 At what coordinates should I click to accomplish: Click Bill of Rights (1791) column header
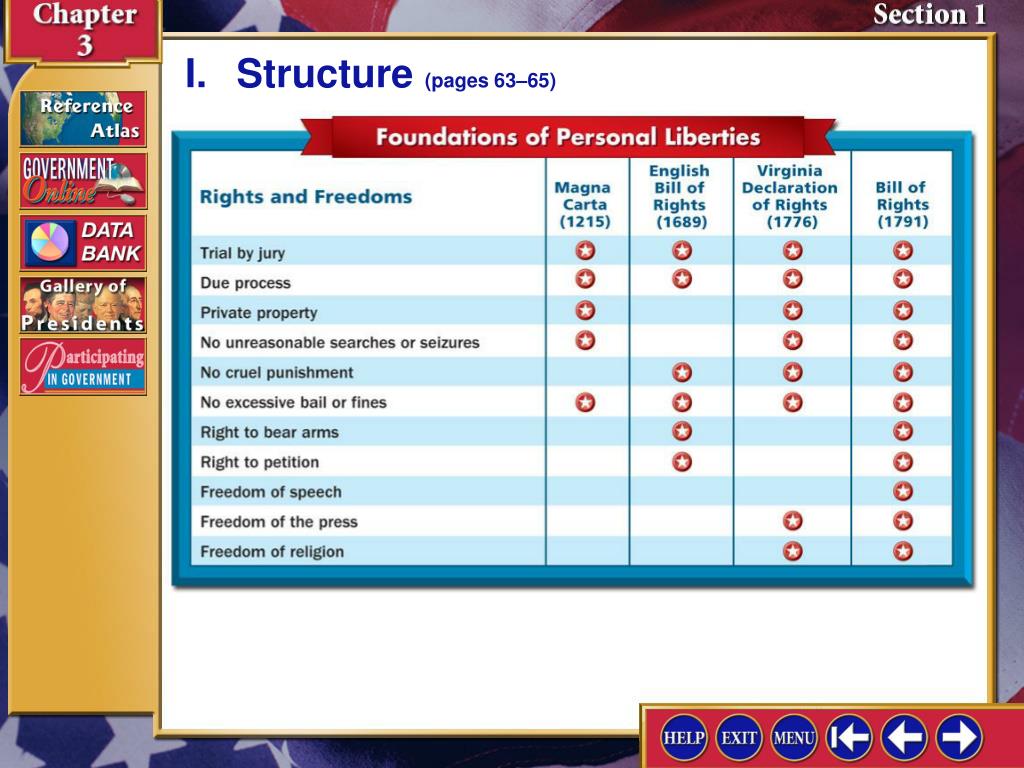pyautogui.click(x=903, y=204)
